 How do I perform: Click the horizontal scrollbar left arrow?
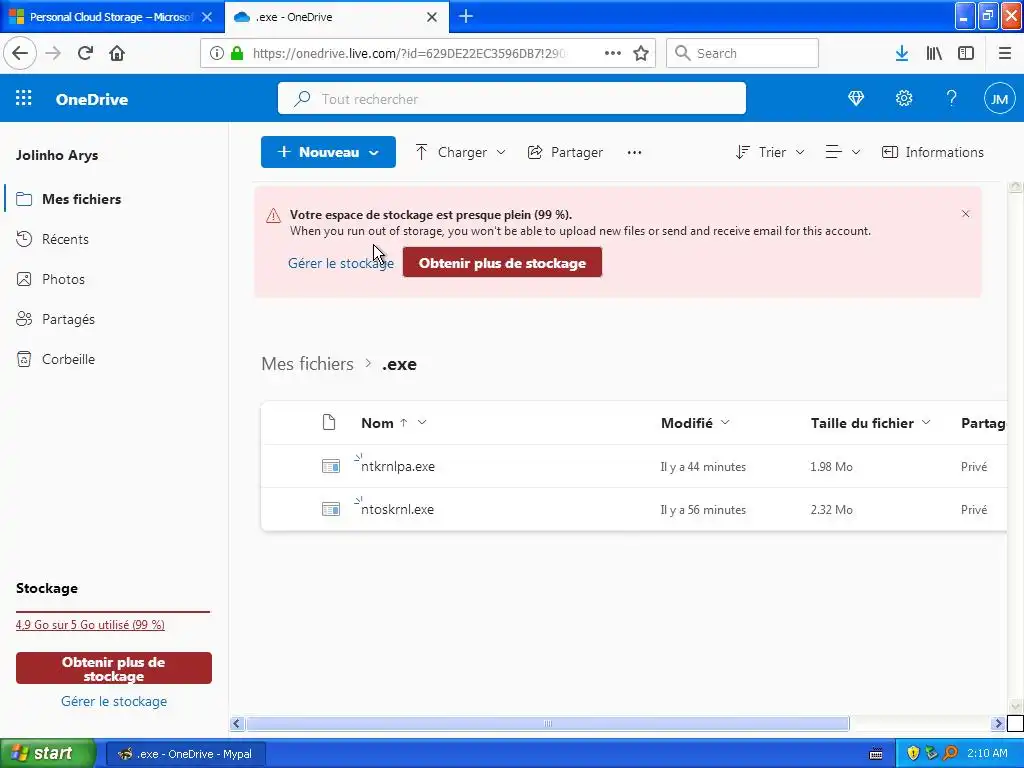point(237,723)
